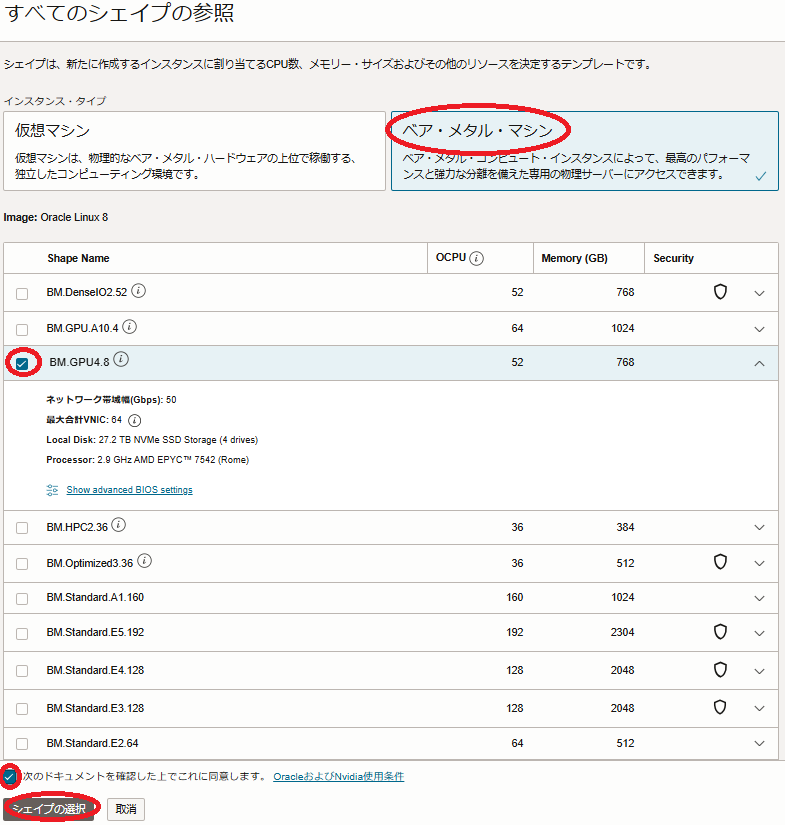Click info icon beside BM.GPU.A10.4

[x=130, y=327]
